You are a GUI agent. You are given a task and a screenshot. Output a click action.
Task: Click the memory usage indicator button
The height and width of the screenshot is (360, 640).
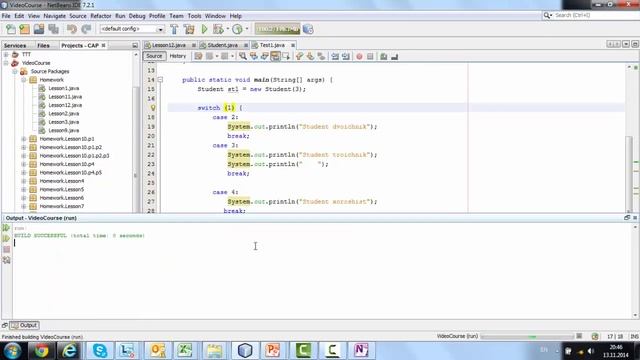pyautogui.click(x=278, y=29)
